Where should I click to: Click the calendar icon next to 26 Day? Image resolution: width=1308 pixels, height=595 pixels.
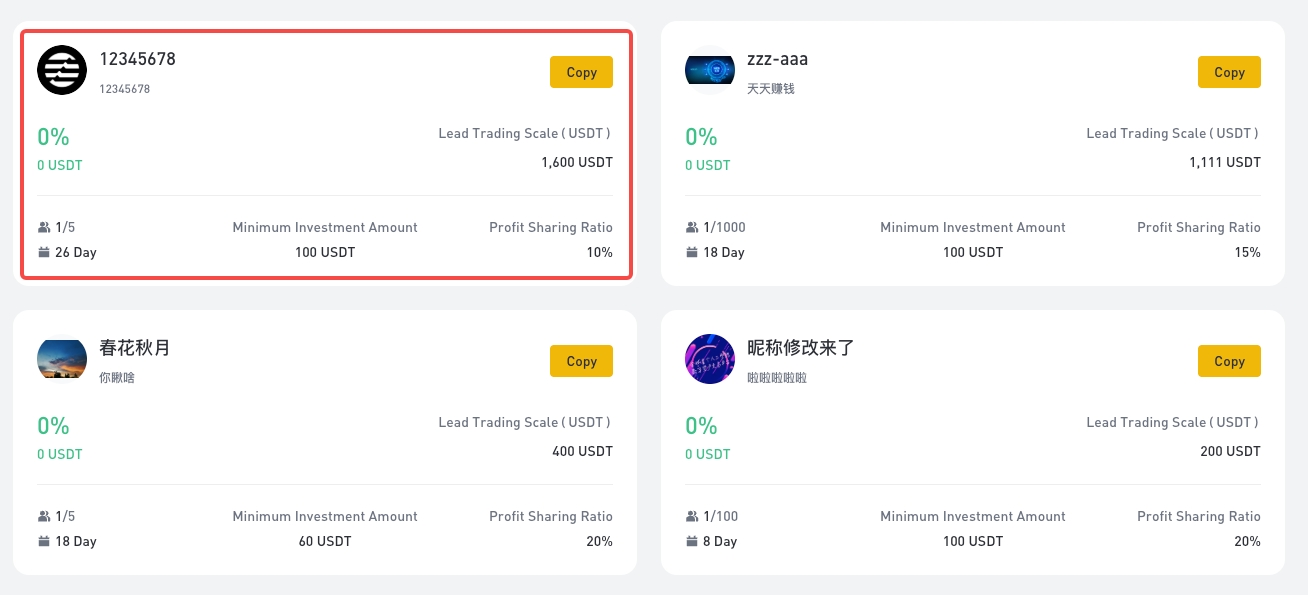43,252
